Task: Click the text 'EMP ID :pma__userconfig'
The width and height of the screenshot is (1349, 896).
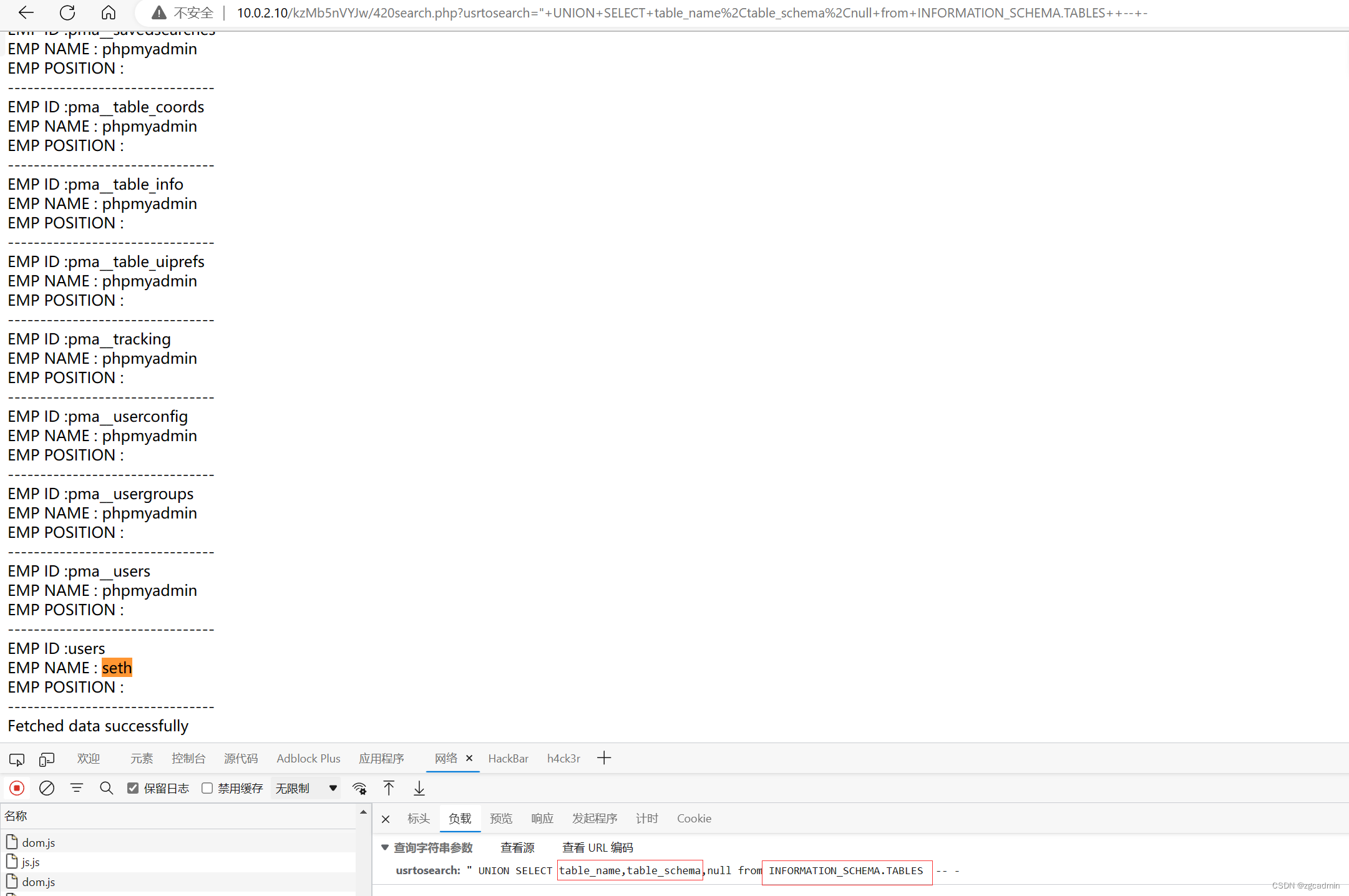Action: (97, 416)
